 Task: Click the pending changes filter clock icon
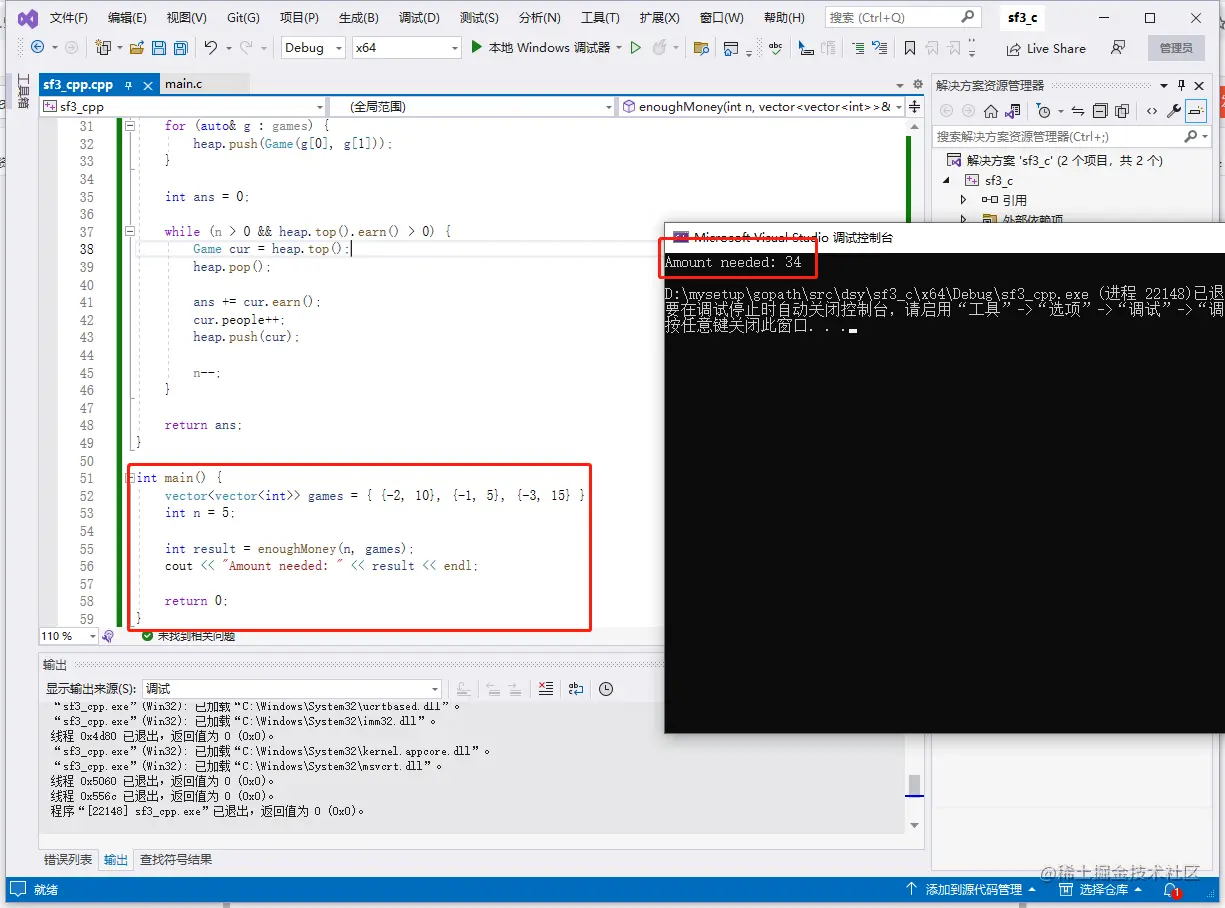click(1044, 111)
